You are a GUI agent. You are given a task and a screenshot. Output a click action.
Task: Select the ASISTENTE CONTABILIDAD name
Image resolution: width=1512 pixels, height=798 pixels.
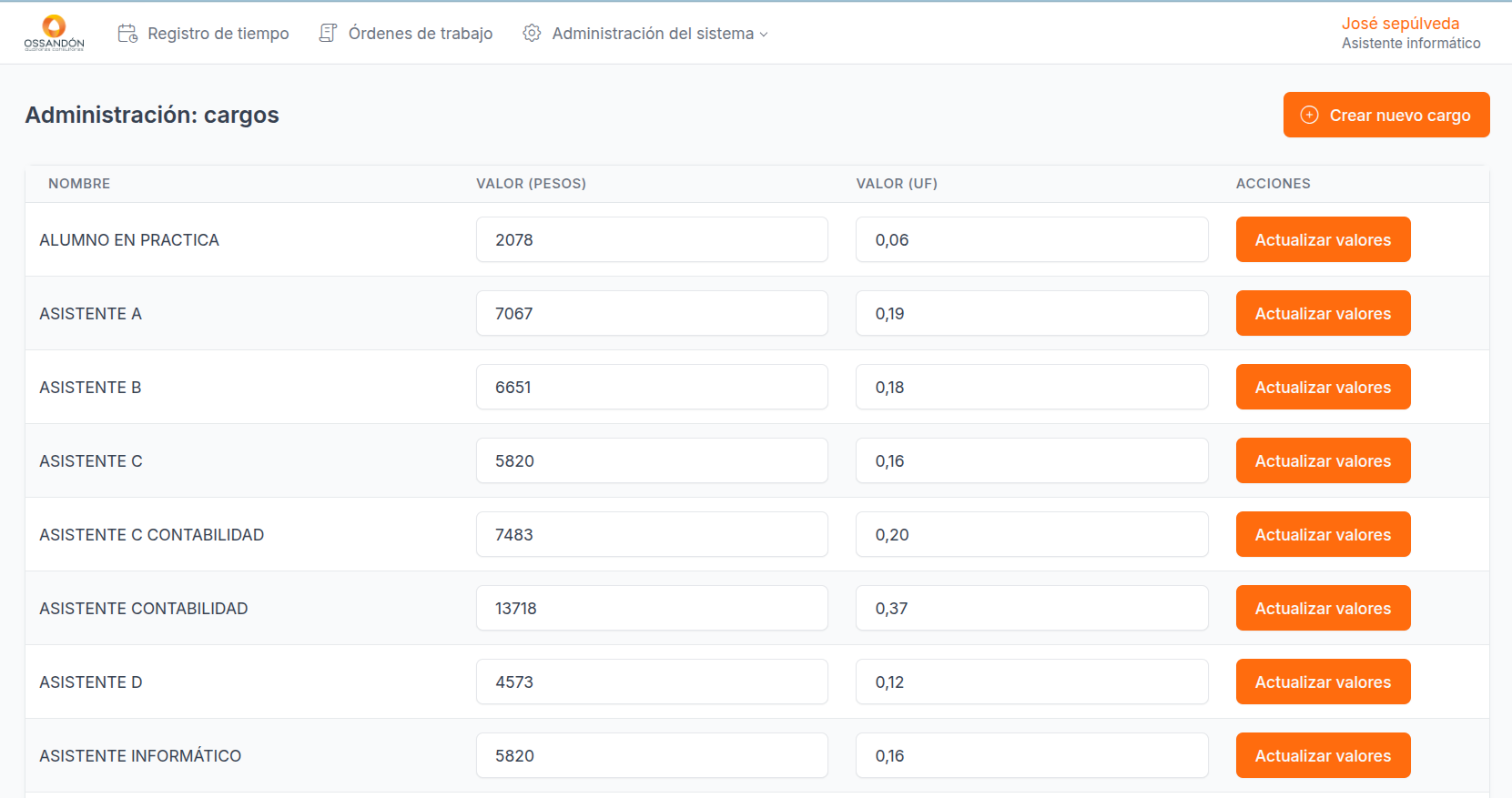[x=144, y=609]
